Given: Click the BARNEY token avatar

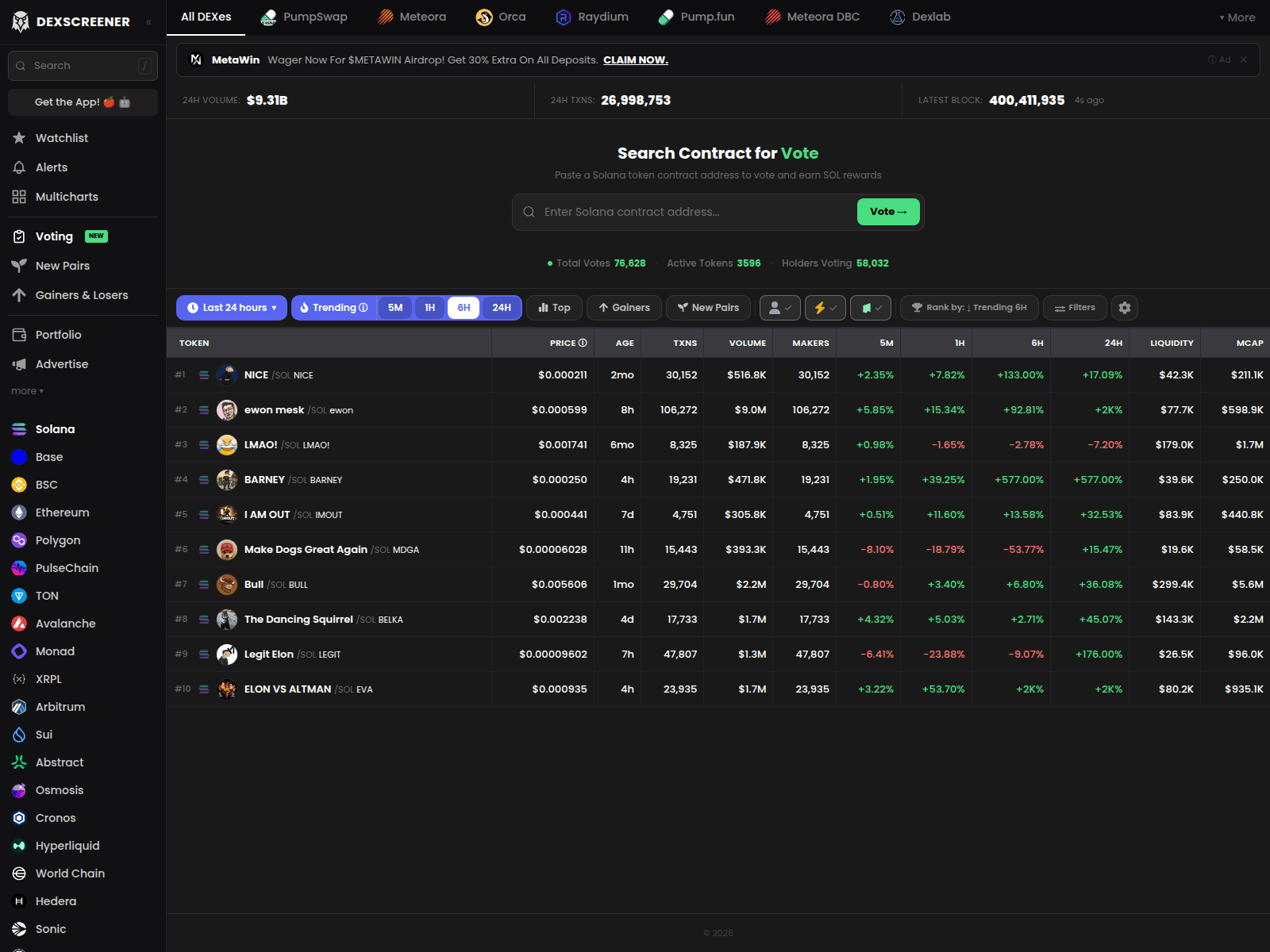Looking at the screenshot, I should 227,479.
